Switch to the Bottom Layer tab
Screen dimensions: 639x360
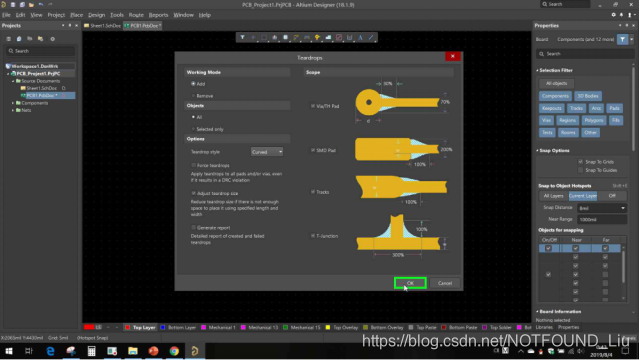pyautogui.click(x=178, y=327)
